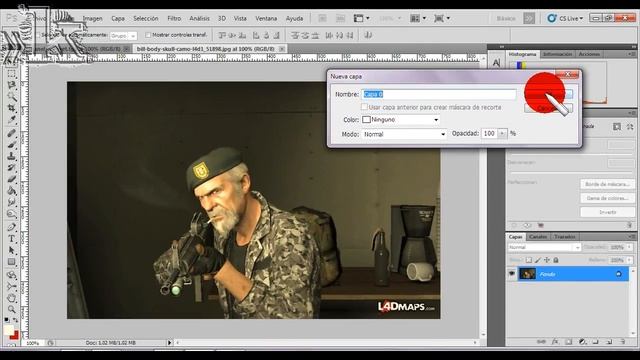Image resolution: width=640 pixels, height=360 pixels.
Task: Select the 3D Object Rotate tool
Action: (11, 275)
